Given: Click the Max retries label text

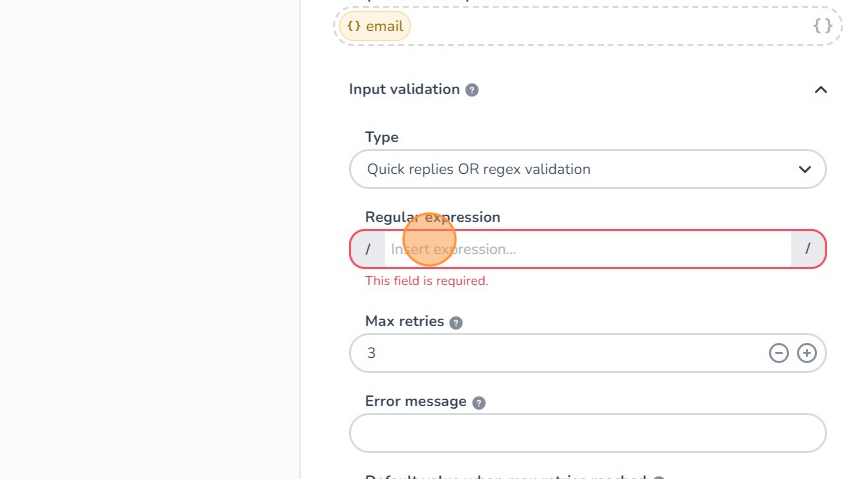Looking at the screenshot, I should [x=404, y=322].
